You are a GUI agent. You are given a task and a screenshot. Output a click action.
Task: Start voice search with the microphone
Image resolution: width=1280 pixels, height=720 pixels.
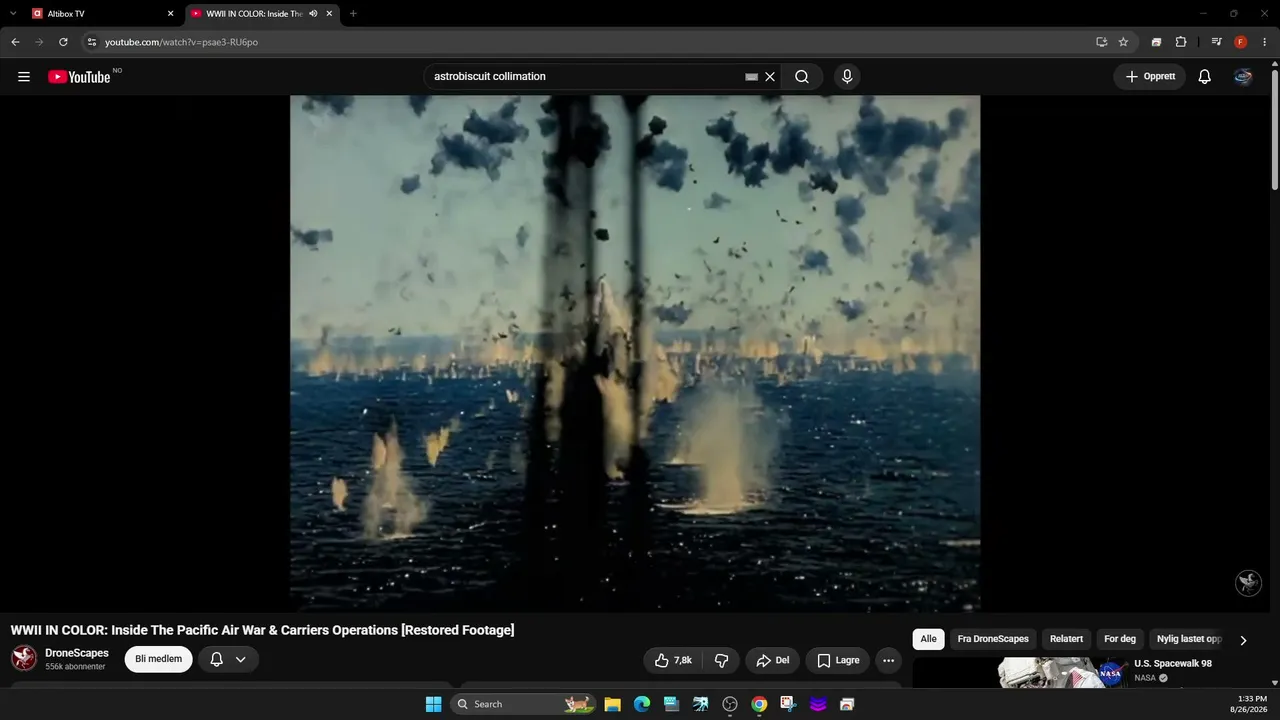pyautogui.click(x=847, y=77)
